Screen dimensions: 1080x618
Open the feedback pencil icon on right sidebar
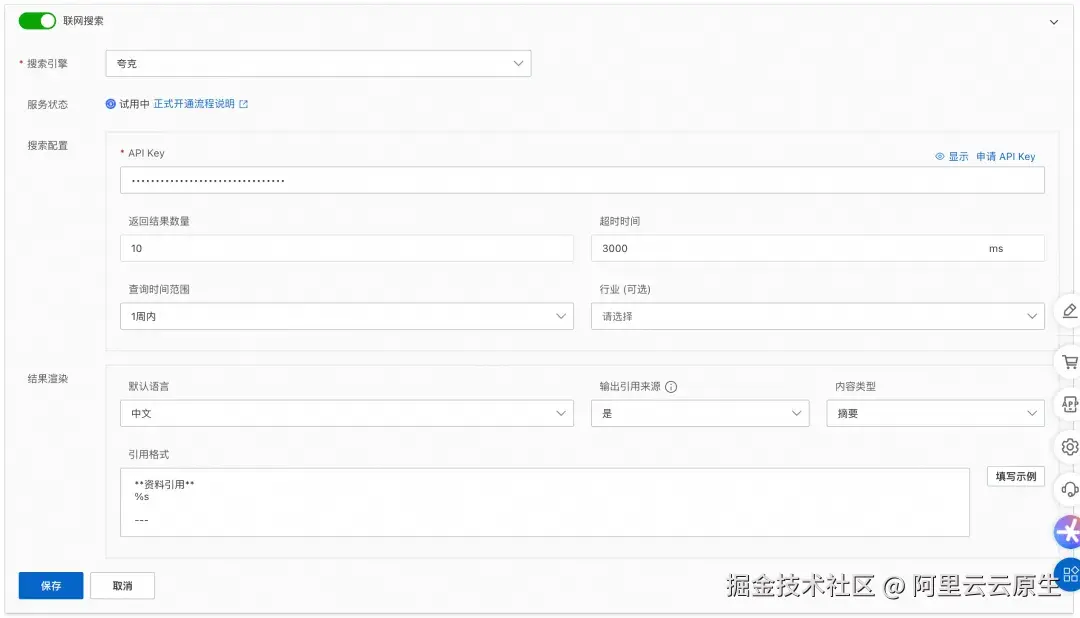pyautogui.click(x=1071, y=312)
